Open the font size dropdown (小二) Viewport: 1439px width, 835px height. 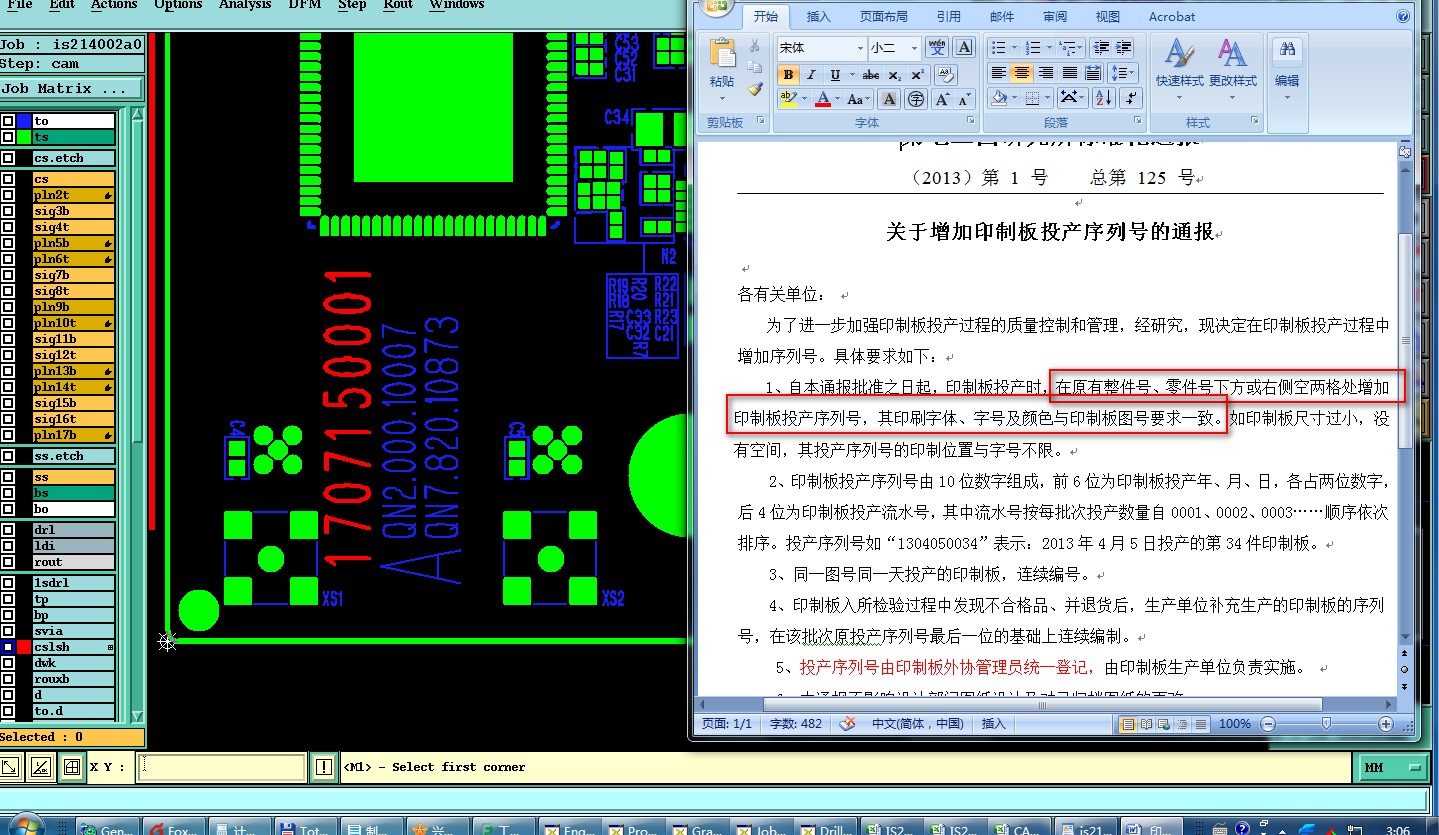click(914, 47)
